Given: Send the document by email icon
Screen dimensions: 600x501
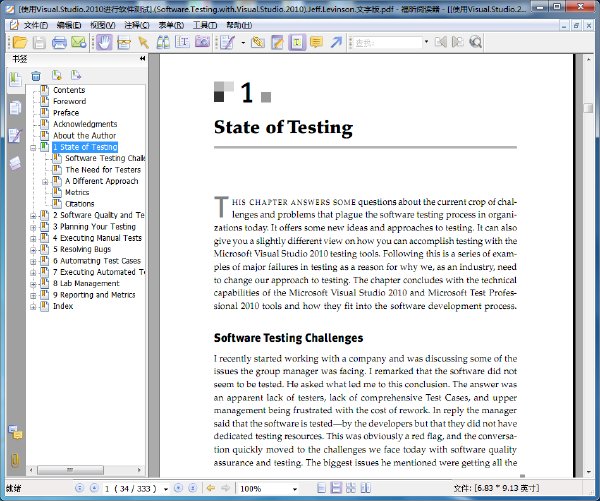Looking at the screenshot, I should [79, 42].
